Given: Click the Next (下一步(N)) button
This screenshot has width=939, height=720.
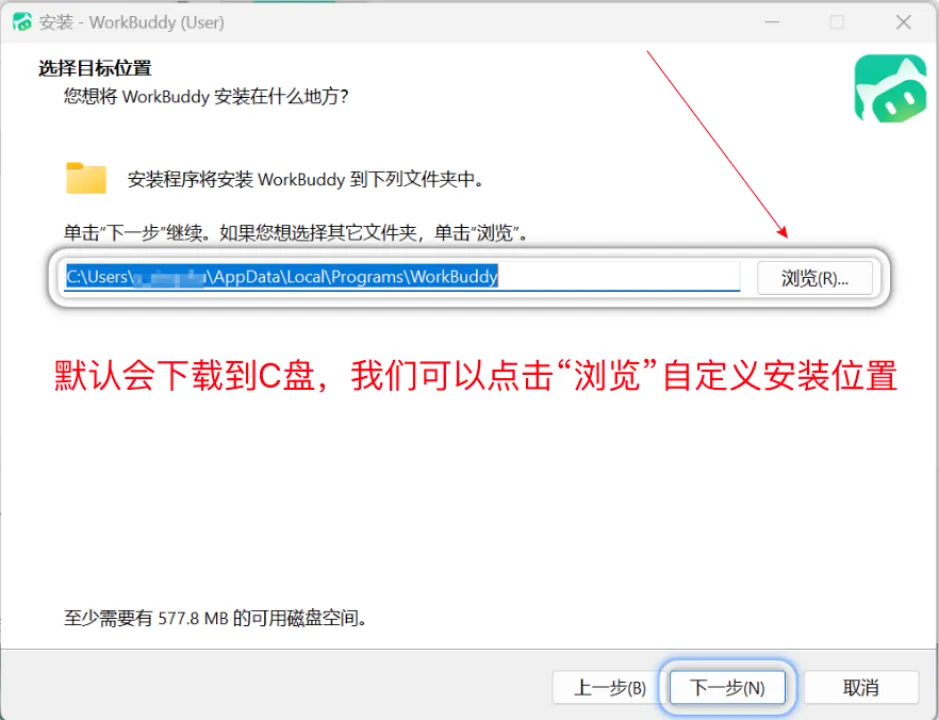Looking at the screenshot, I should pyautogui.click(x=727, y=687).
